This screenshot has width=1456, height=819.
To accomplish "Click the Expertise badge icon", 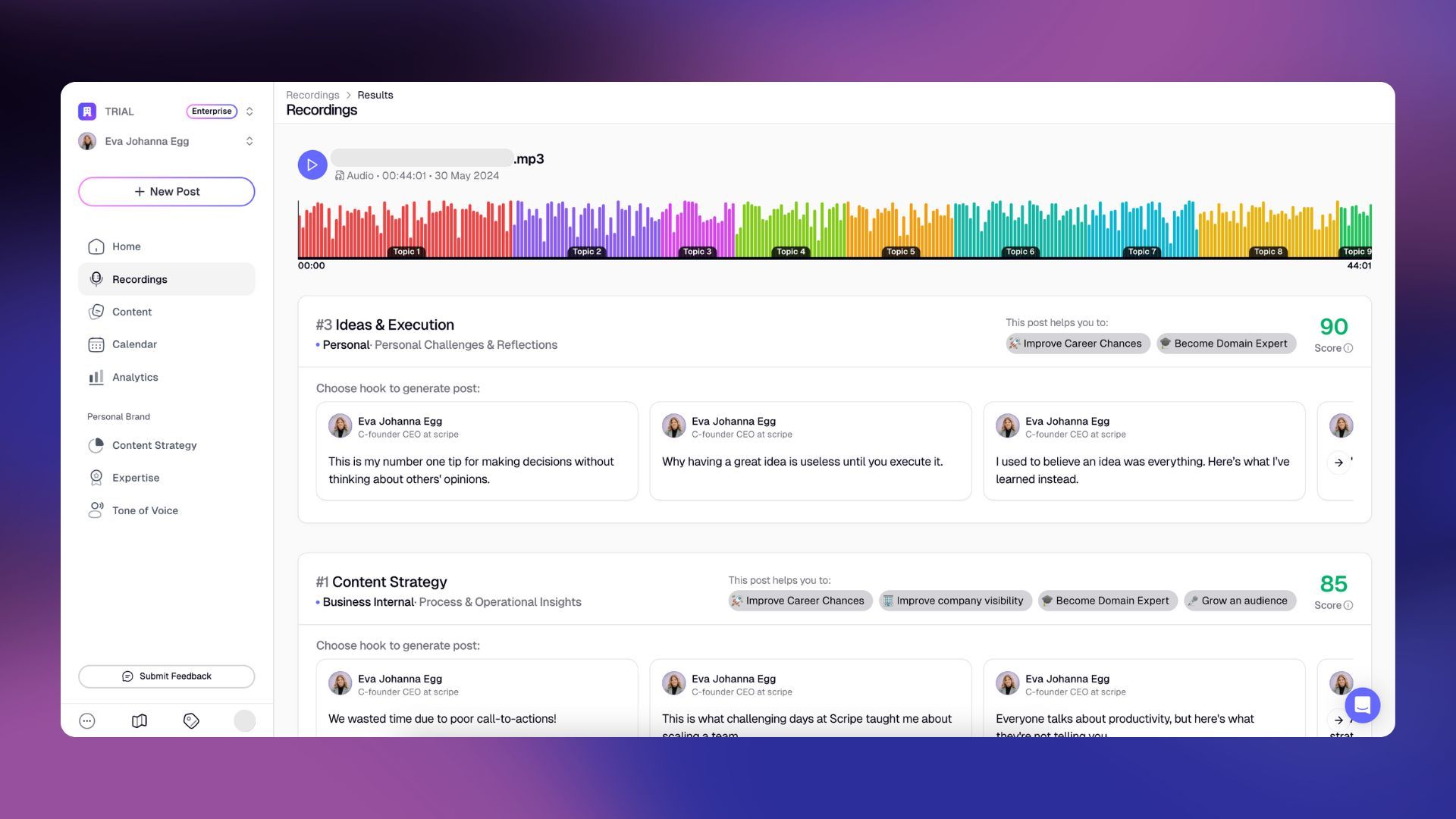I will pyautogui.click(x=96, y=478).
